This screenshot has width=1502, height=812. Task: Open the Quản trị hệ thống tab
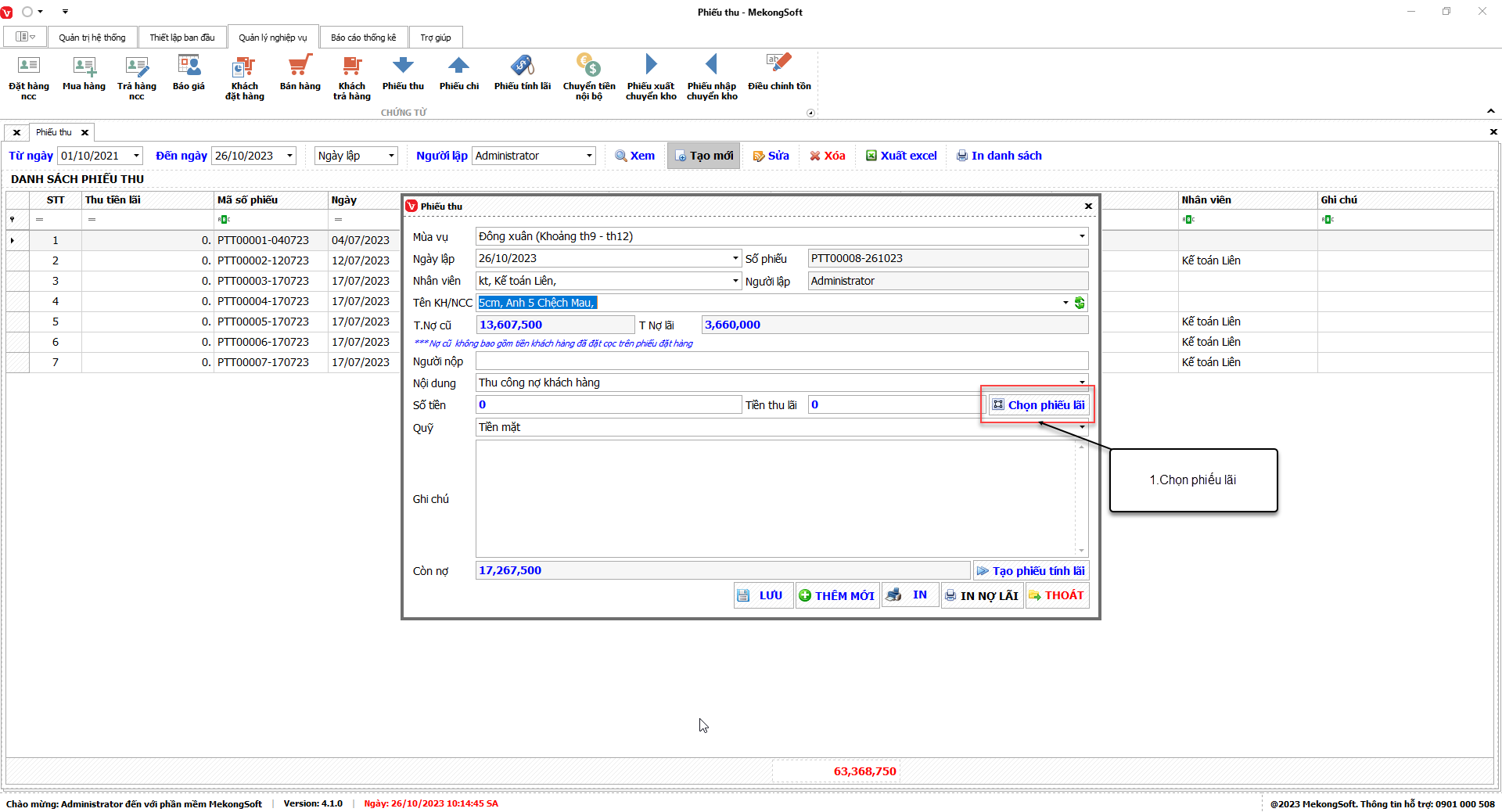coord(92,38)
